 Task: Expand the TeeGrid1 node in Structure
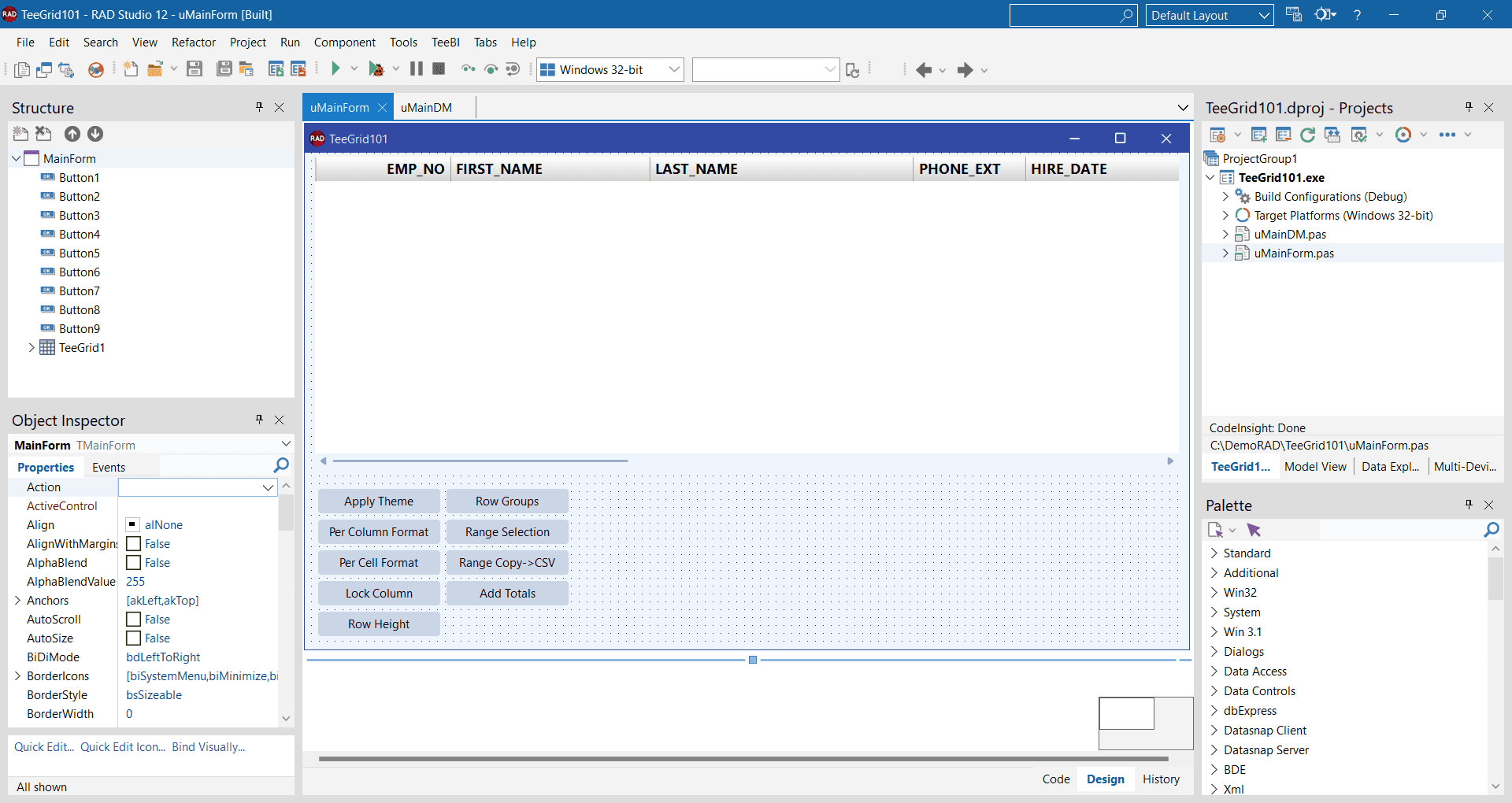click(31, 347)
